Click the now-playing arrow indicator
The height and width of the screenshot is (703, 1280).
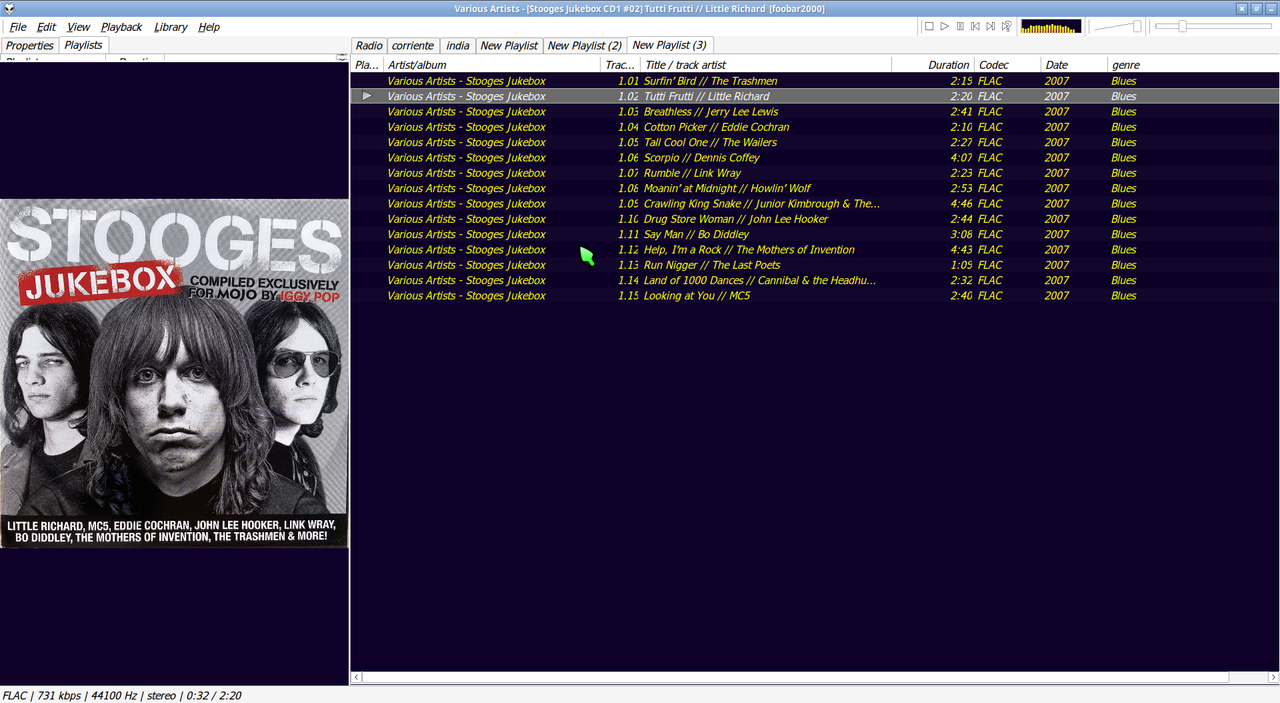367,96
